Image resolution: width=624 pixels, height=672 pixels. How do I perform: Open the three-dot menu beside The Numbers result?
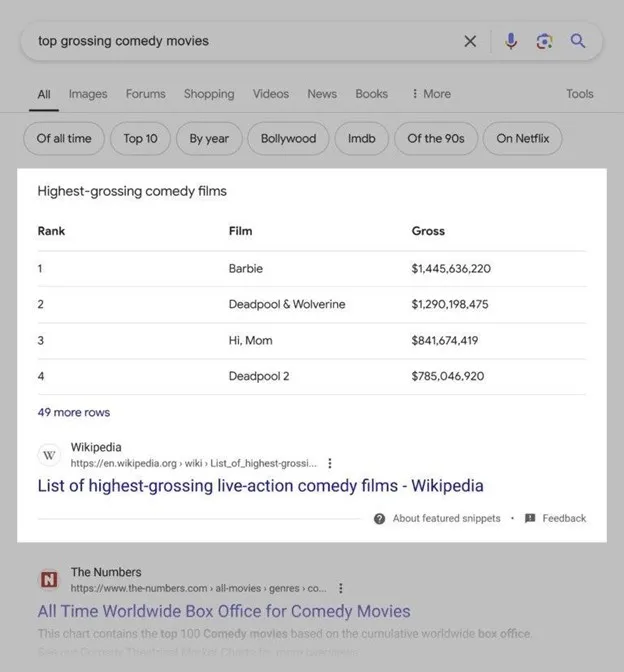pyautogui.click(x=341, y=588)
